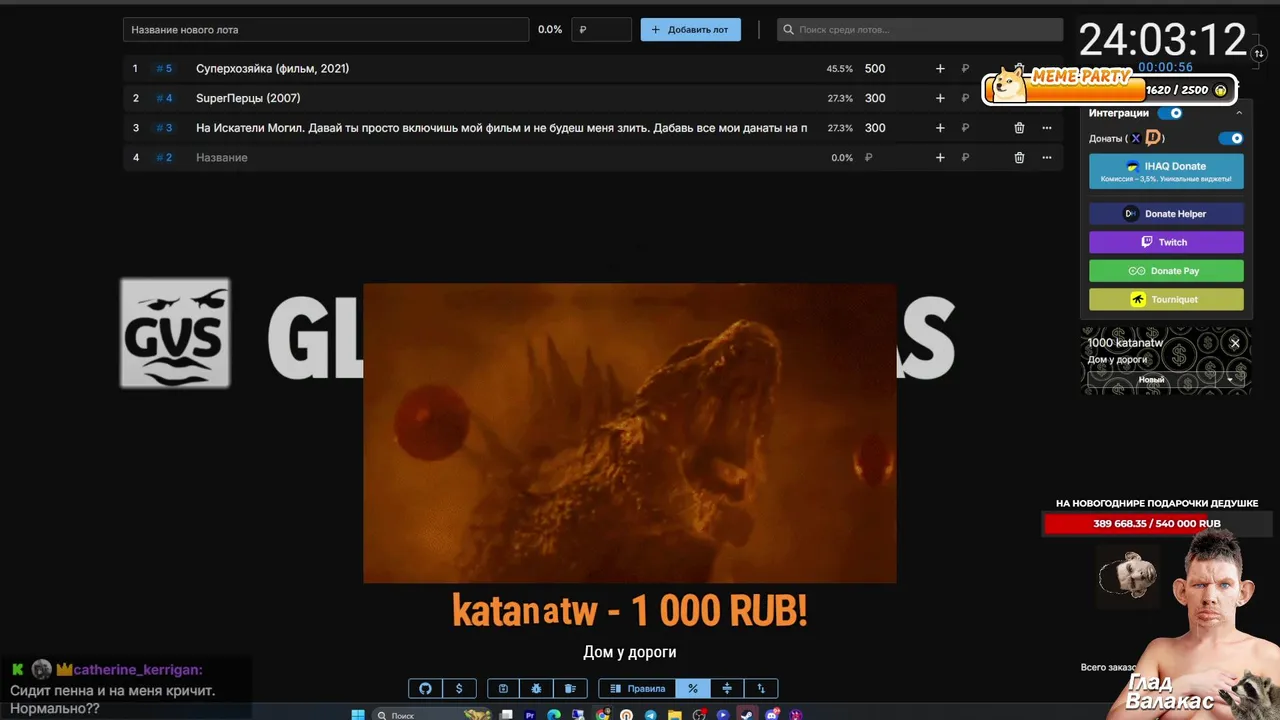
Task: Click the Поиск среди лотов search field
Action: pyautogui.click(x=920, y=30)
